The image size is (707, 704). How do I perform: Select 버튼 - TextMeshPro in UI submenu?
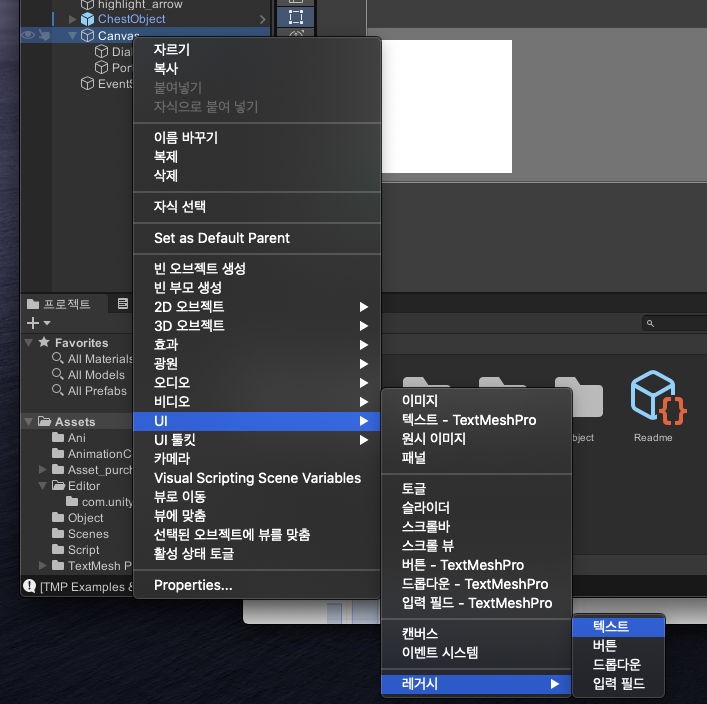pos(477,565)
